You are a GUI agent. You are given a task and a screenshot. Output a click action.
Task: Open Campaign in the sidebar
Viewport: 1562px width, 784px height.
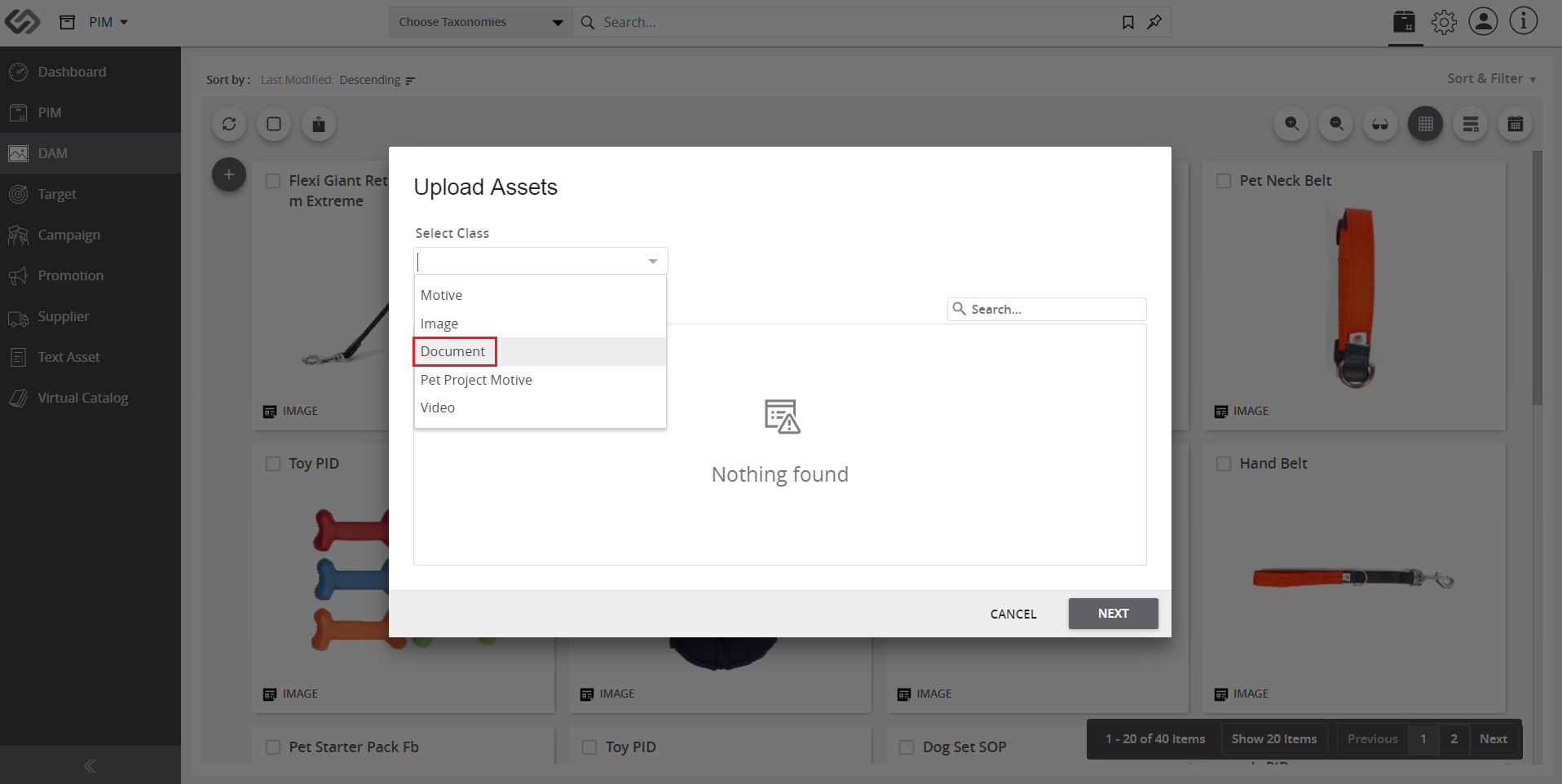90,235
